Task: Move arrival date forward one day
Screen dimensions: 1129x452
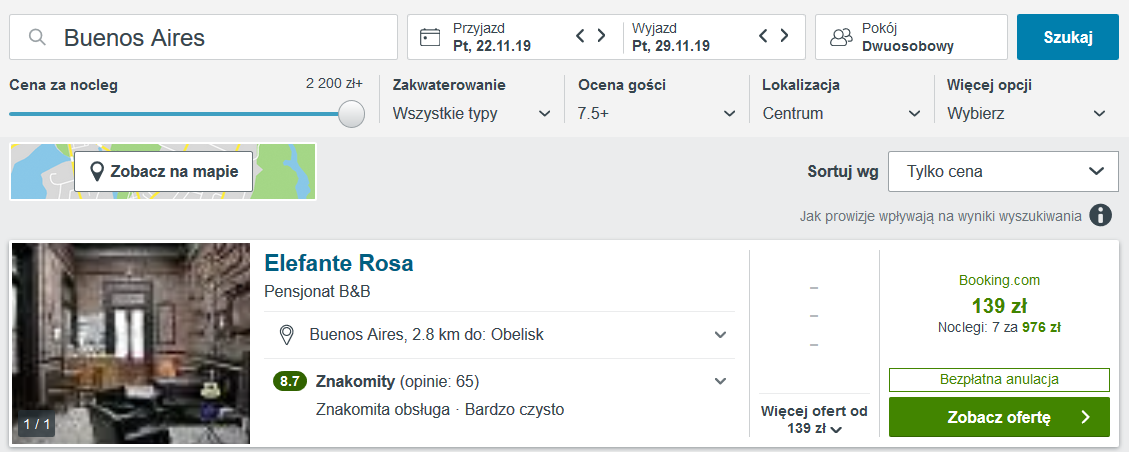Action: click(601, 35)
